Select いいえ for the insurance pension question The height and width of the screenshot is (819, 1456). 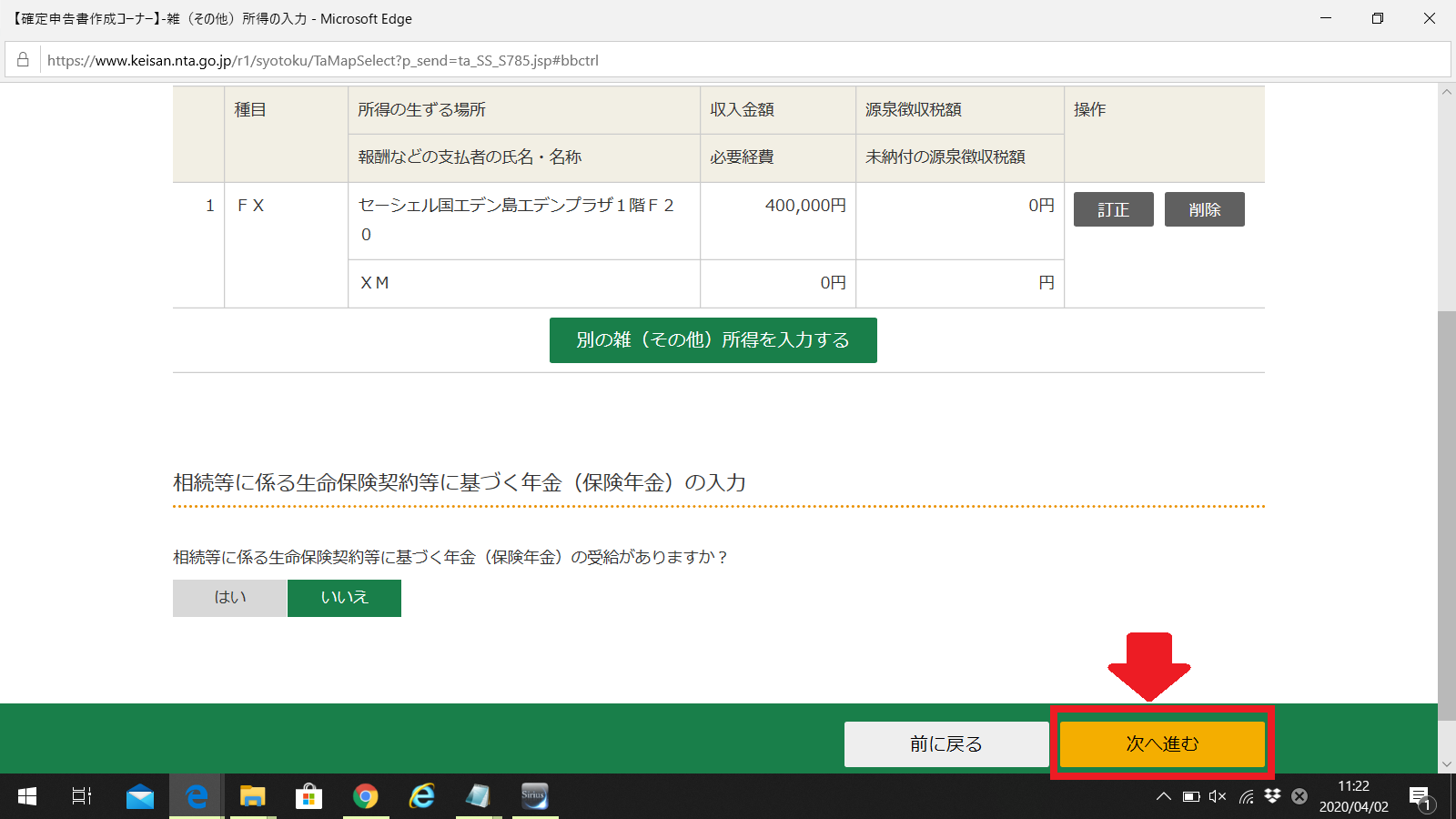click(344, 598)
